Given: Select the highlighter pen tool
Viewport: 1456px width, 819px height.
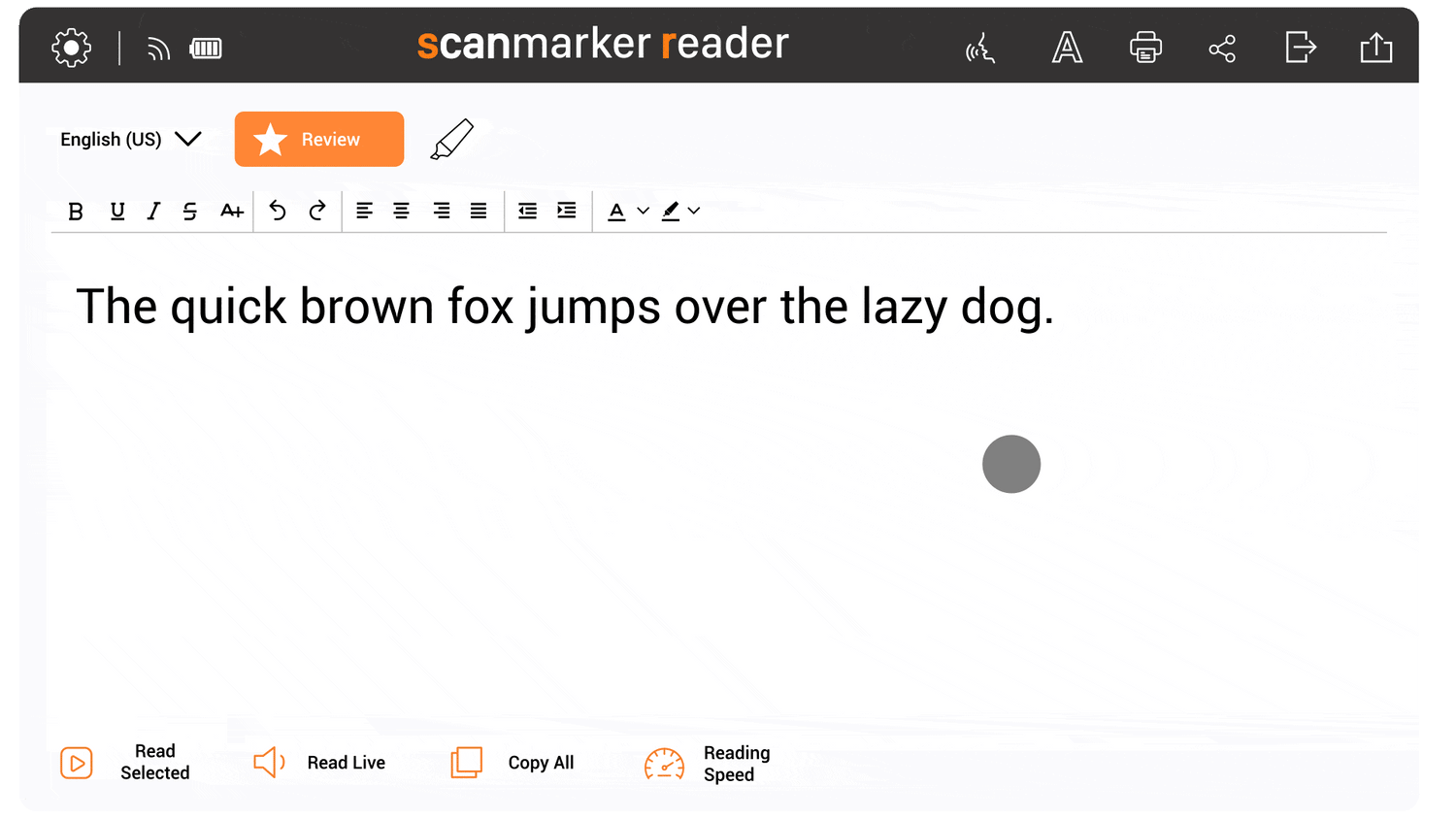Looking at the screenshot, I should coord(452,140).
